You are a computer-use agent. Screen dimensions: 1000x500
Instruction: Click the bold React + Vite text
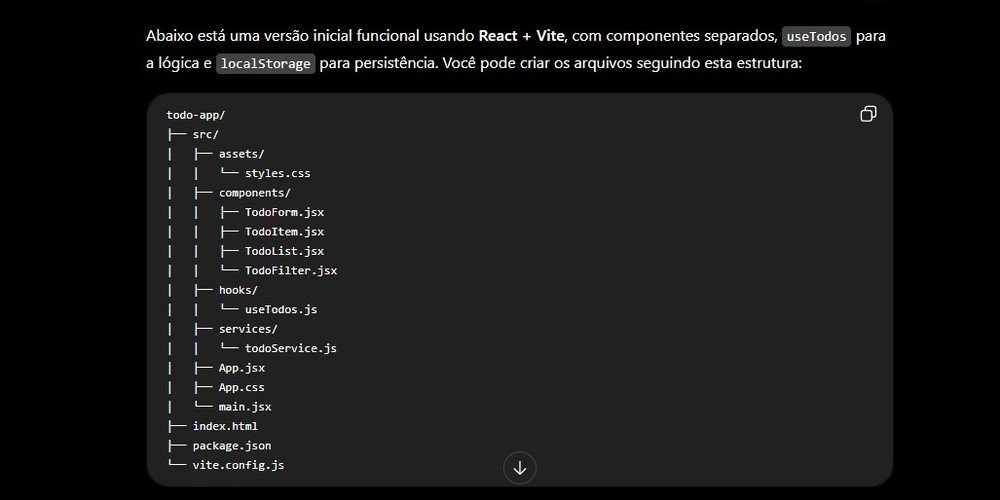[521, 36]
